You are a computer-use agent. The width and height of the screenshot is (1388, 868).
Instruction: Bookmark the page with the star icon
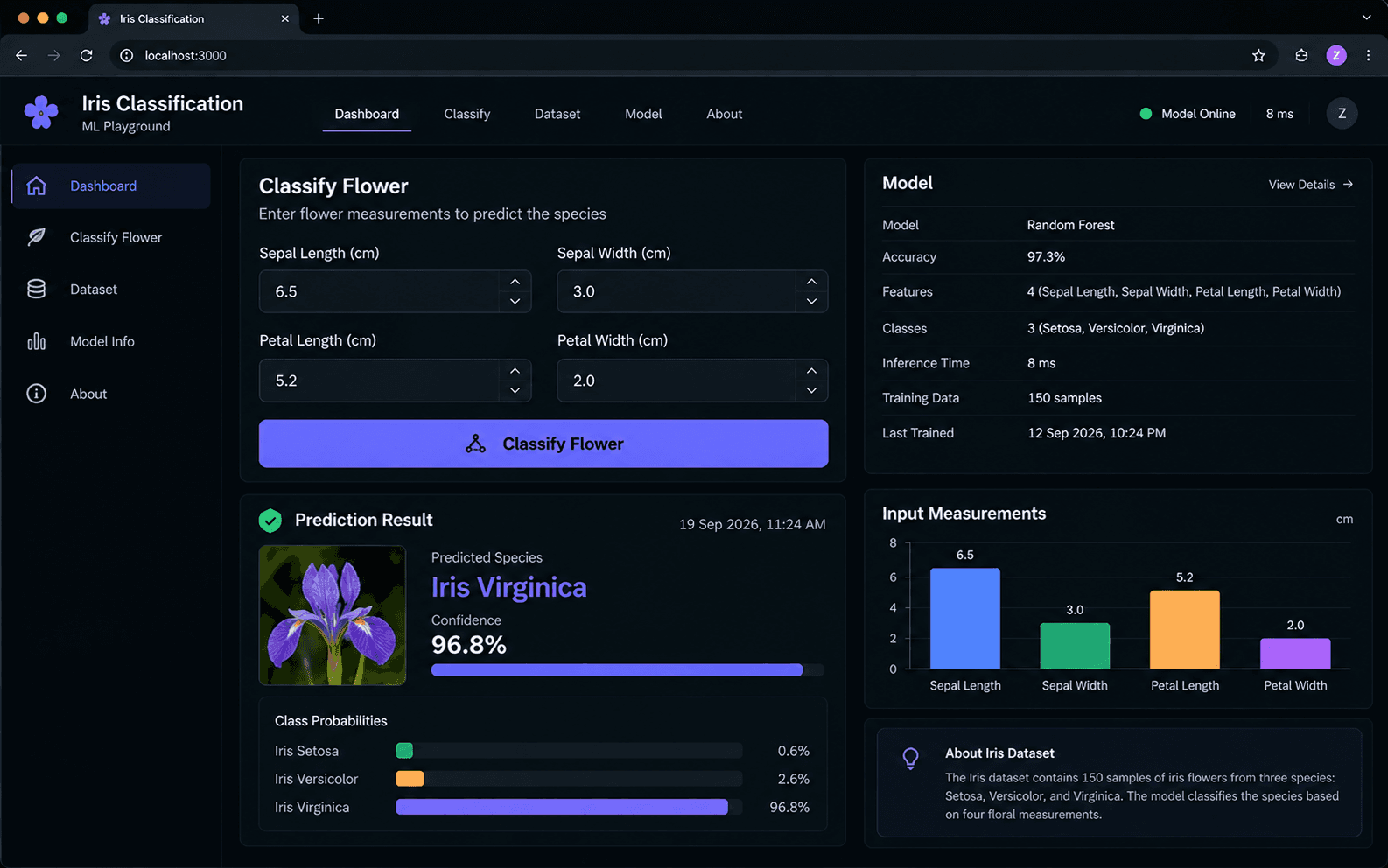tap(1258, 55)
